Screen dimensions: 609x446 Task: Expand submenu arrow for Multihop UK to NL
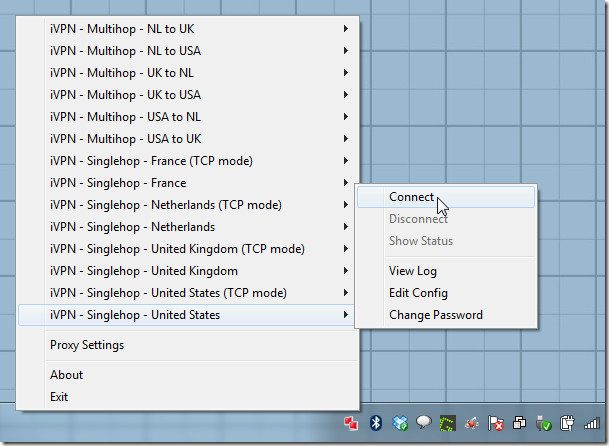[x=345, y=73]
